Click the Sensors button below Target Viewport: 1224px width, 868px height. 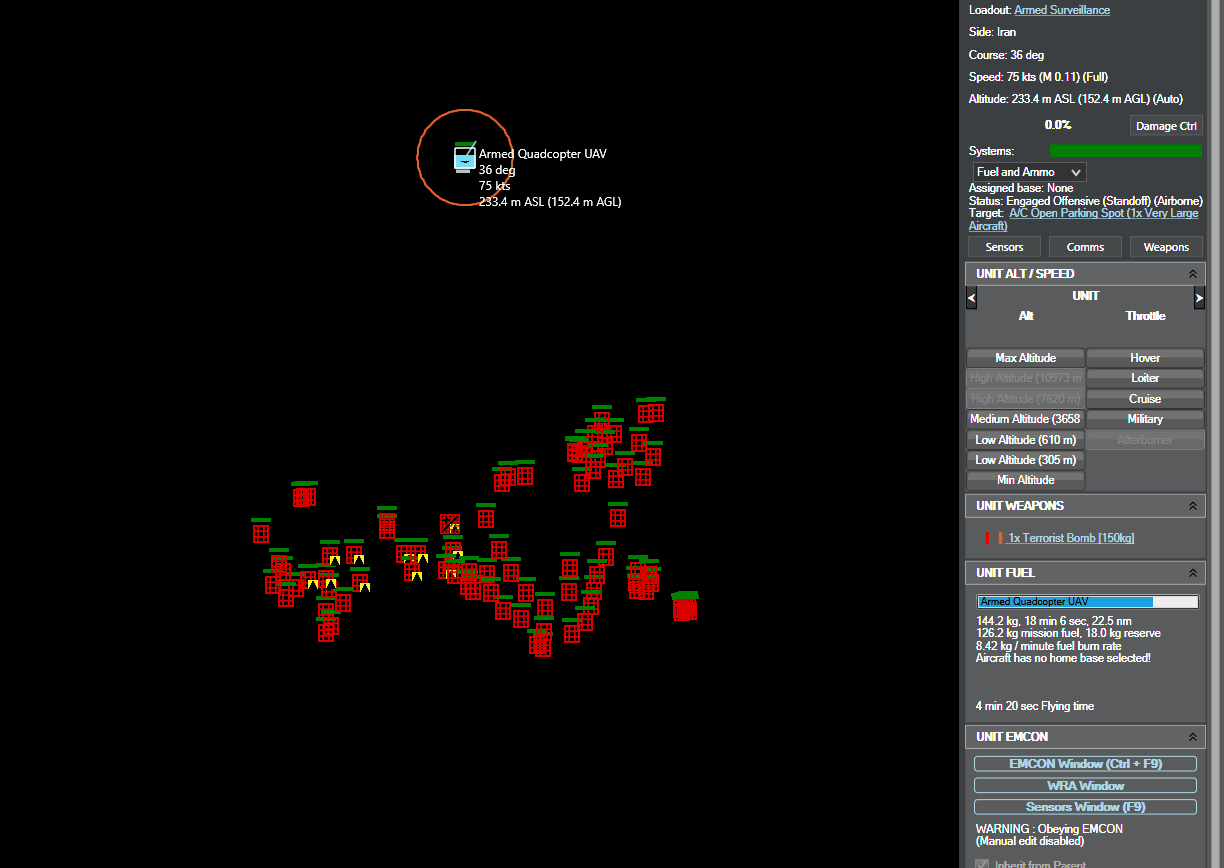[1004, 247]
